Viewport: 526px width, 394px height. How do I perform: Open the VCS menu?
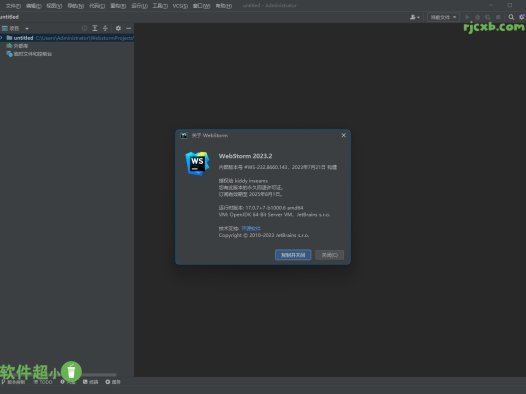pos(180,6)
